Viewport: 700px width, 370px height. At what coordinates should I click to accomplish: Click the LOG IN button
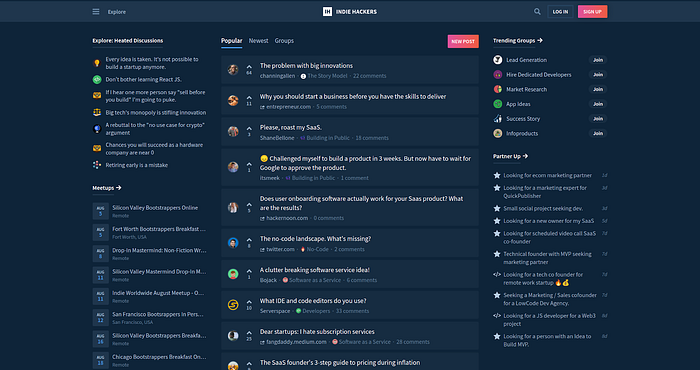(x=560, y=12)
